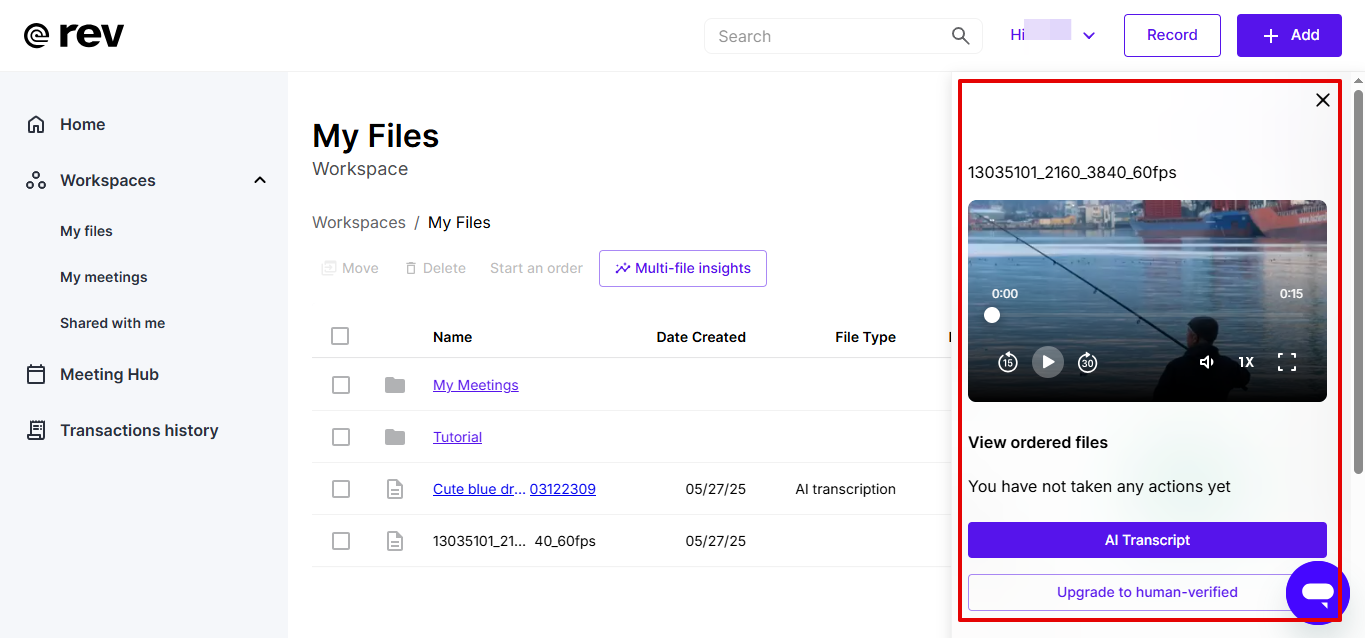Image resolution: width=1365 pixels, height=638 pixels.
Task: Enter fullscreen video mode
Action: pyautogui.click(x=1287, y=362)
